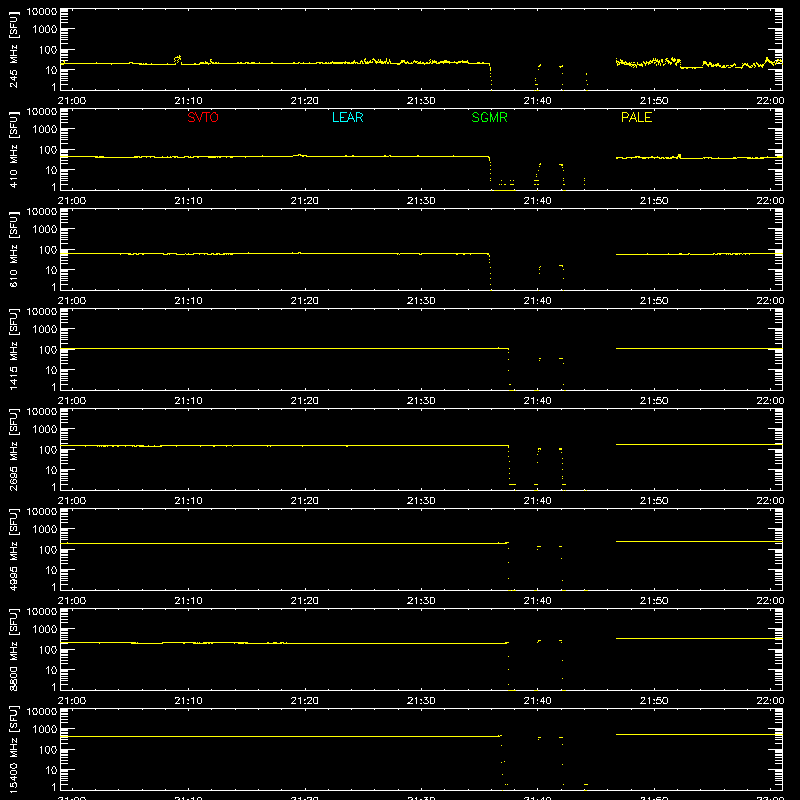Viewport: 800px width, 800px height.
Task: Select the 245 MHz [SFU] axis label
Action: tap(13, 49)
